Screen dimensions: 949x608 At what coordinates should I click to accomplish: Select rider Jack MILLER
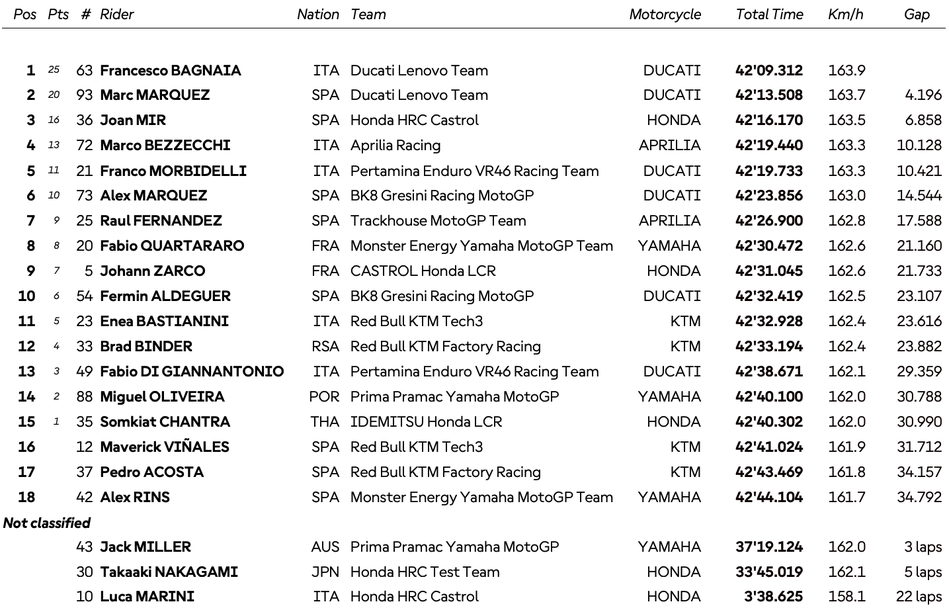[x=145, y=547]
